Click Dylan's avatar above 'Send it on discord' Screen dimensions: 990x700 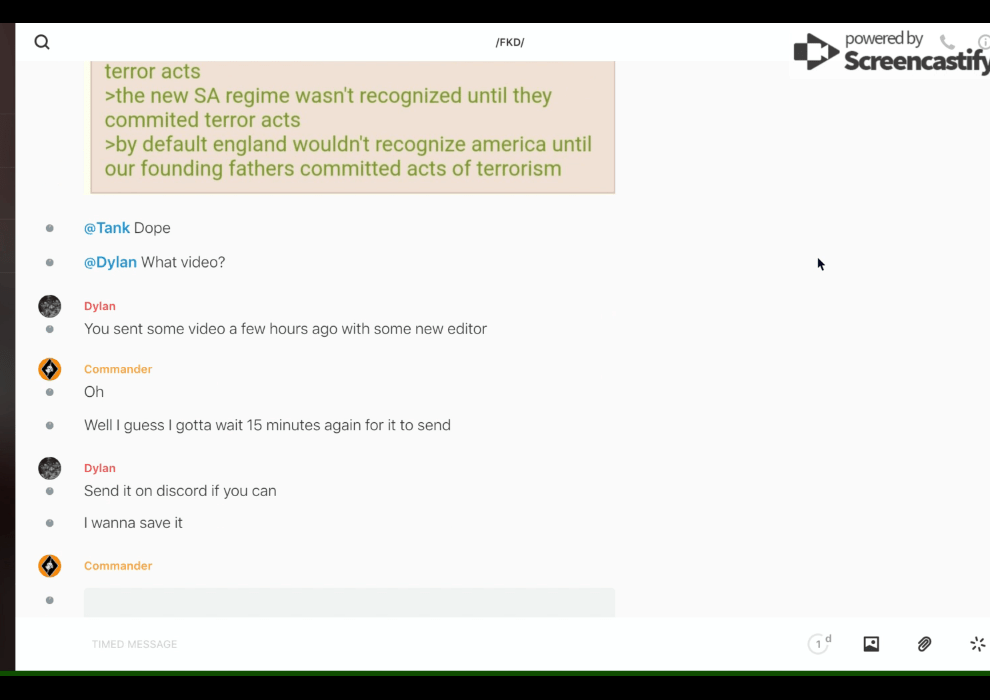(x=50, y=468)
